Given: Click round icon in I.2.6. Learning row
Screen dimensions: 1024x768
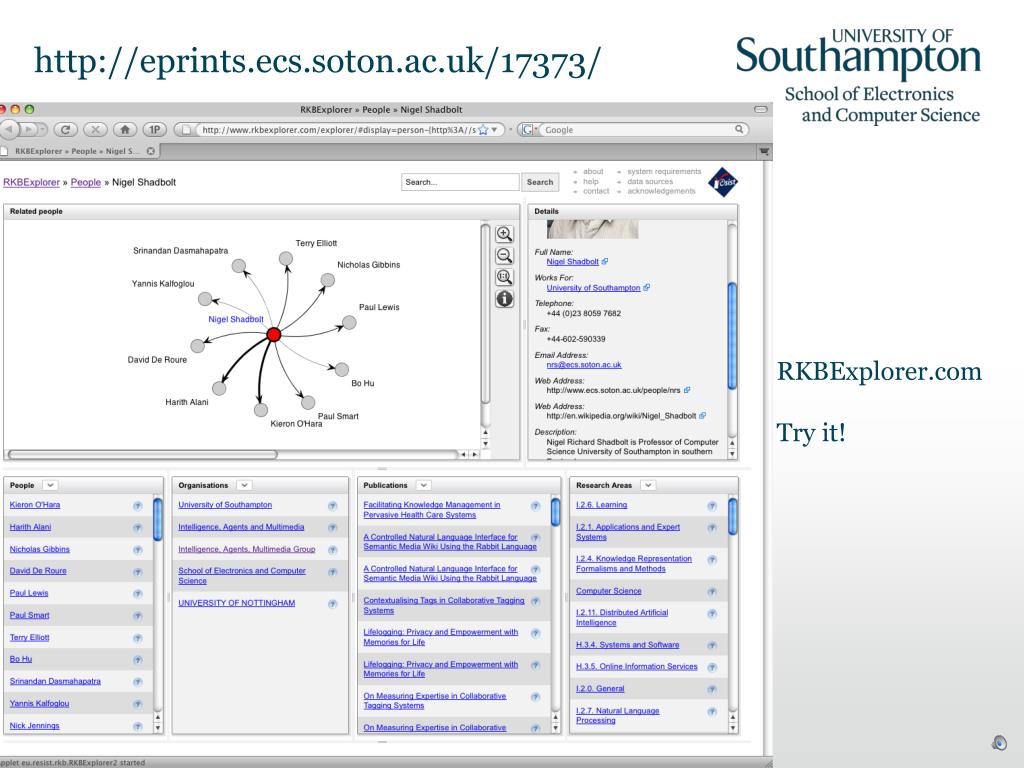Looking at the screenshot, I should [712, 505].
